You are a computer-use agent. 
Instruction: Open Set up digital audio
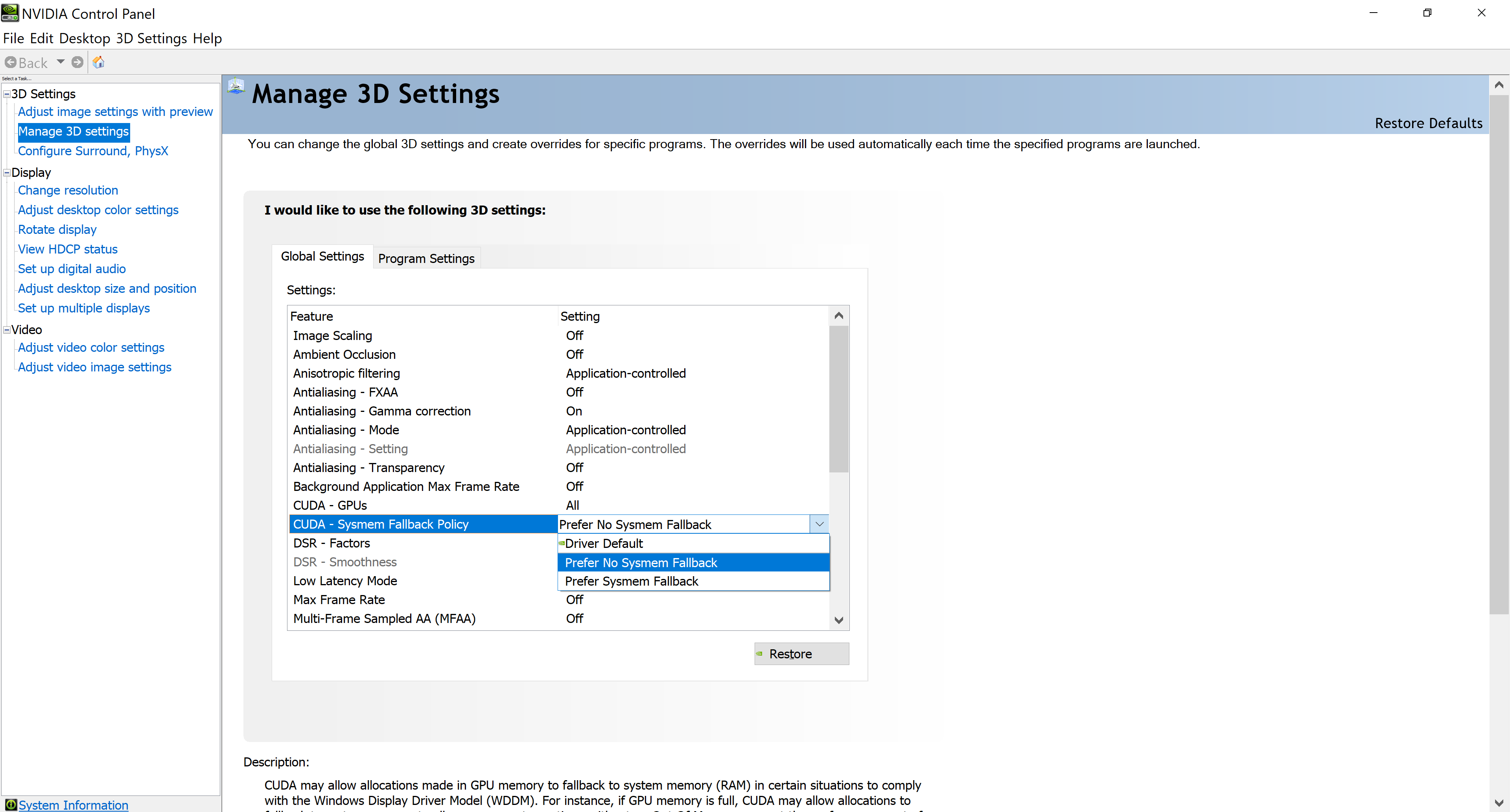coord(72,268)
